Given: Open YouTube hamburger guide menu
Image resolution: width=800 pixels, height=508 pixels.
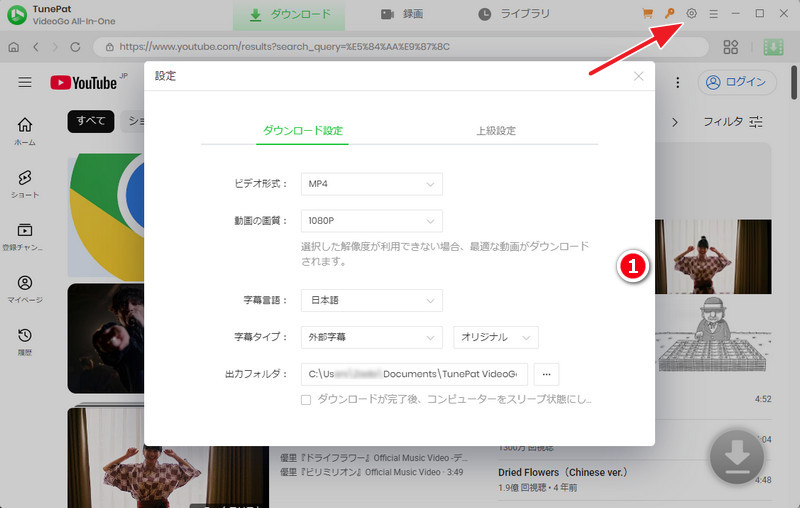Looking at the screenshot, I should [x=25, y=82].
